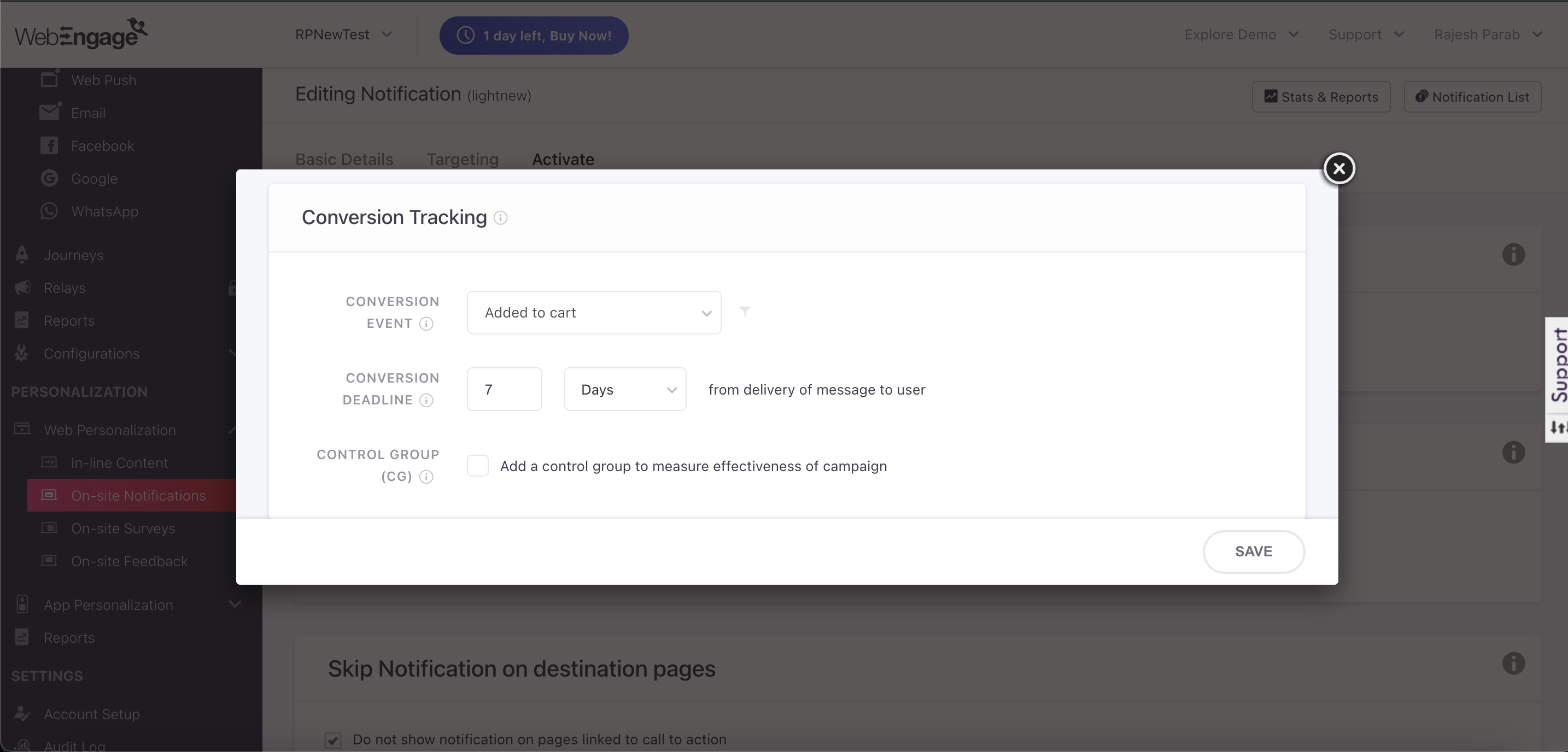Open the Basic Details tab
The width and height of the screenshot is (1568, 752).
343,159
